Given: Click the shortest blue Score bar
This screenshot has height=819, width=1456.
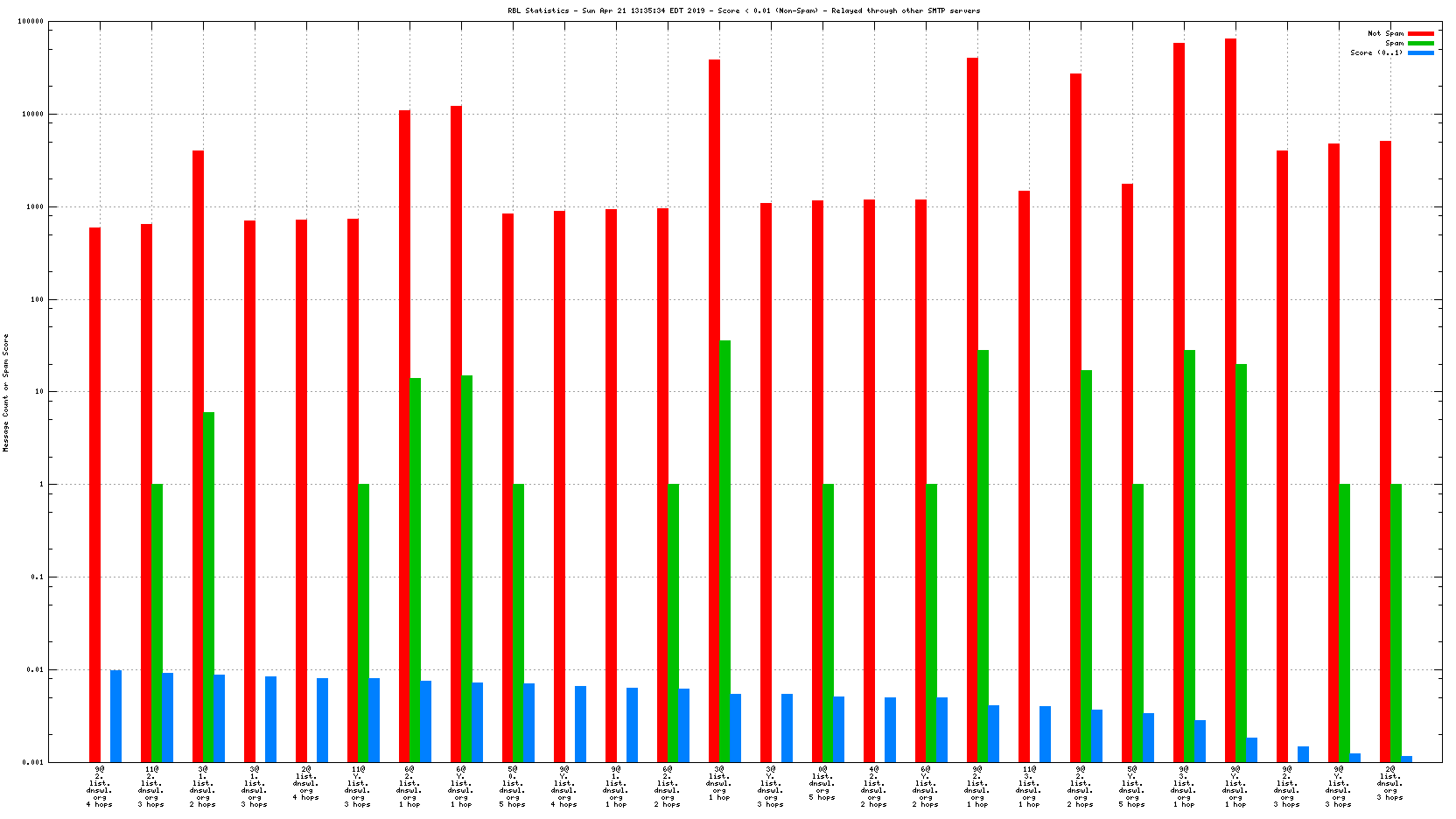Looking at the screenshot, I should click(1406, 759).
